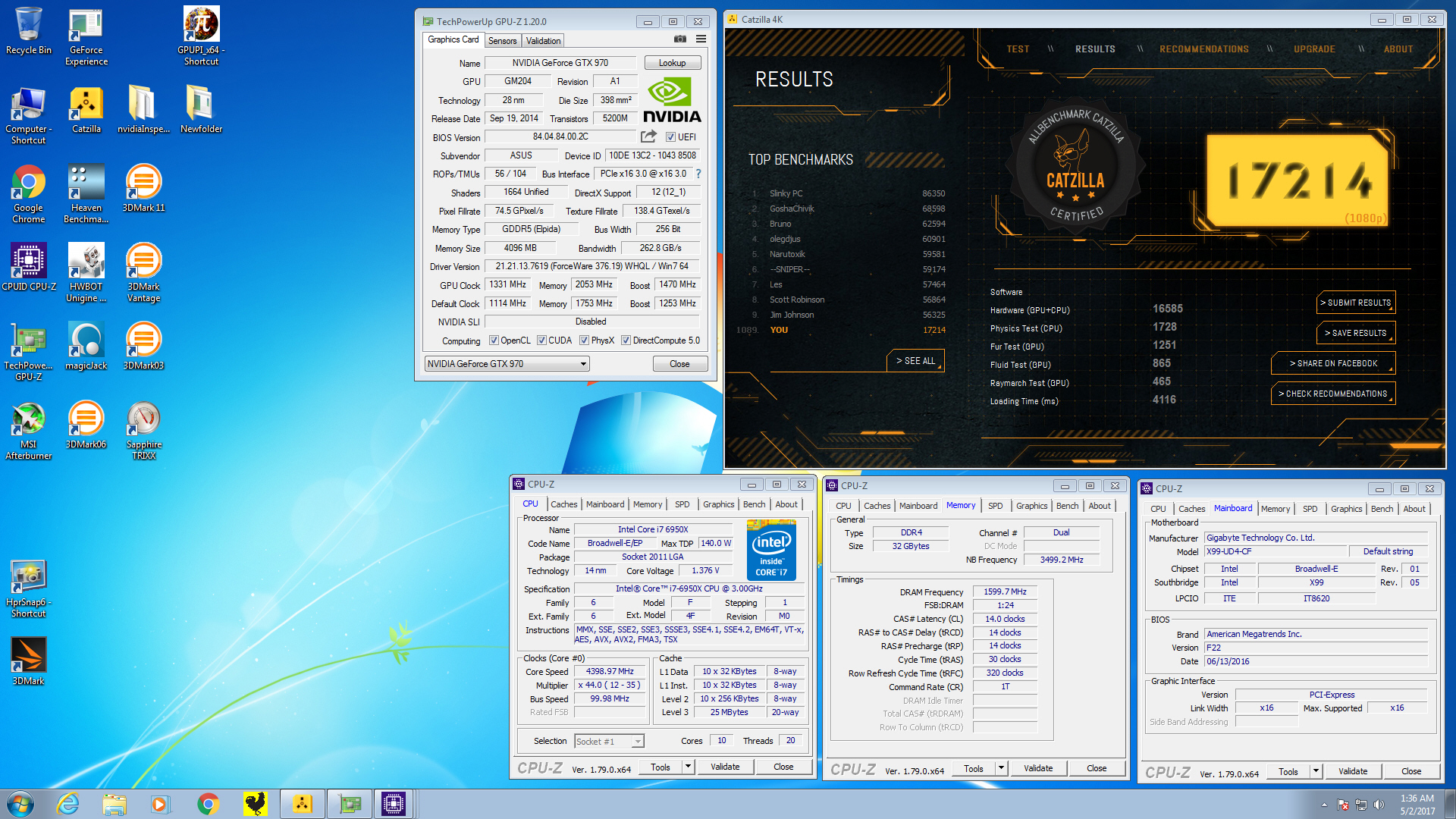Viewport: 1456px width, 819px height.
Task: Click Validate in CPU-Z Memory window
Action: pos(1037,768)
